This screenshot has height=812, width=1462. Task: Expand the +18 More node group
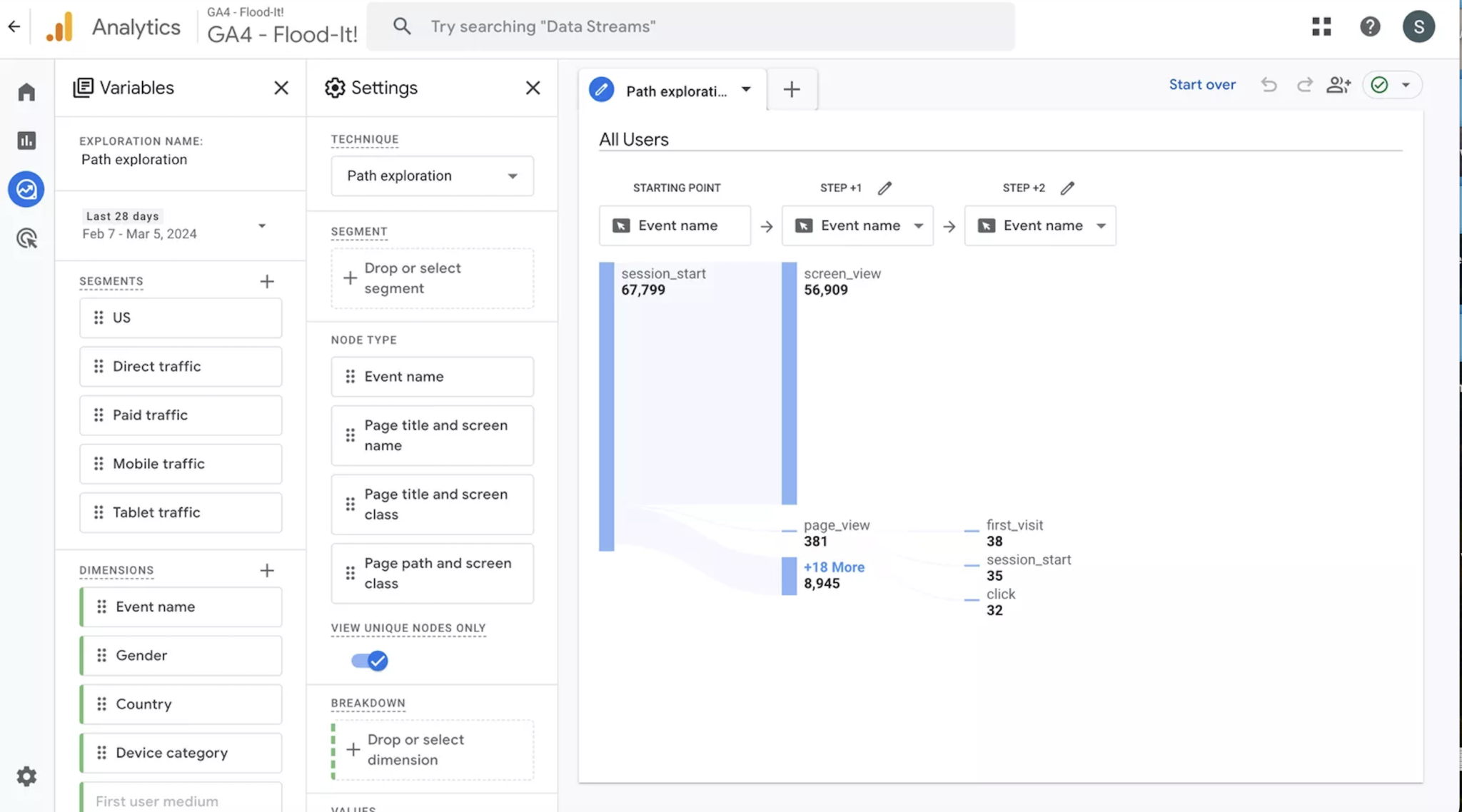(833, 567)
